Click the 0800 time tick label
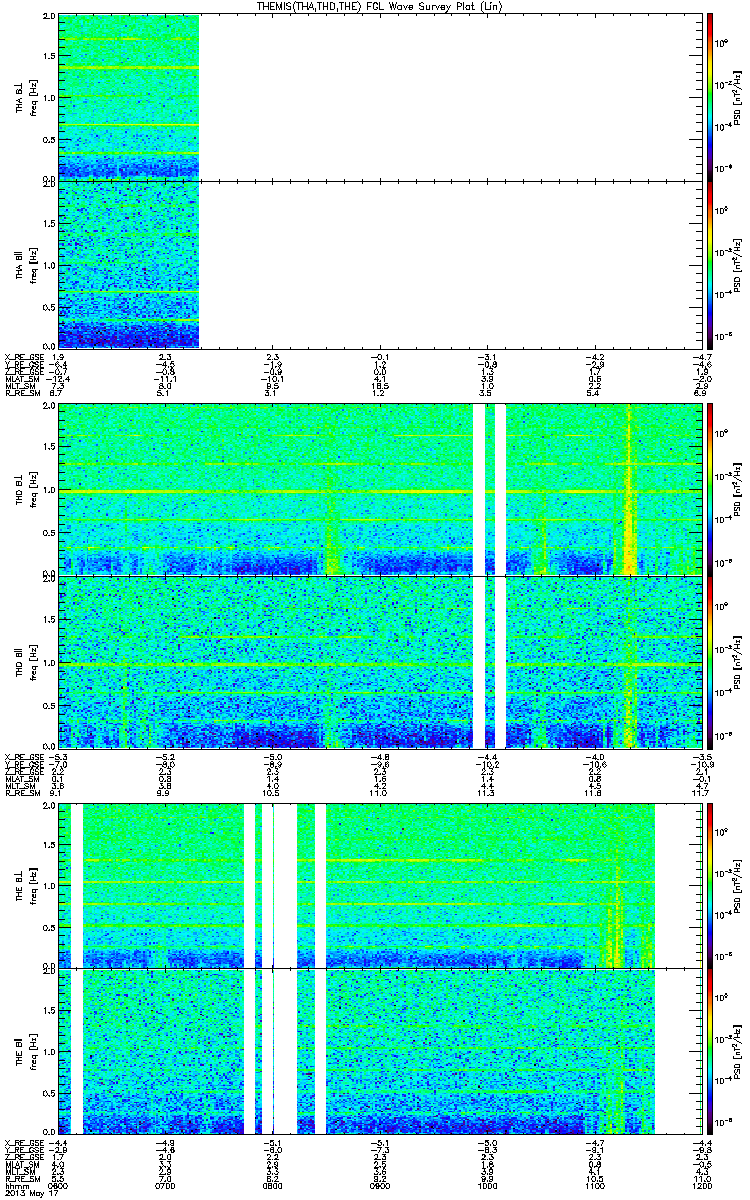 pos(271,1185)
